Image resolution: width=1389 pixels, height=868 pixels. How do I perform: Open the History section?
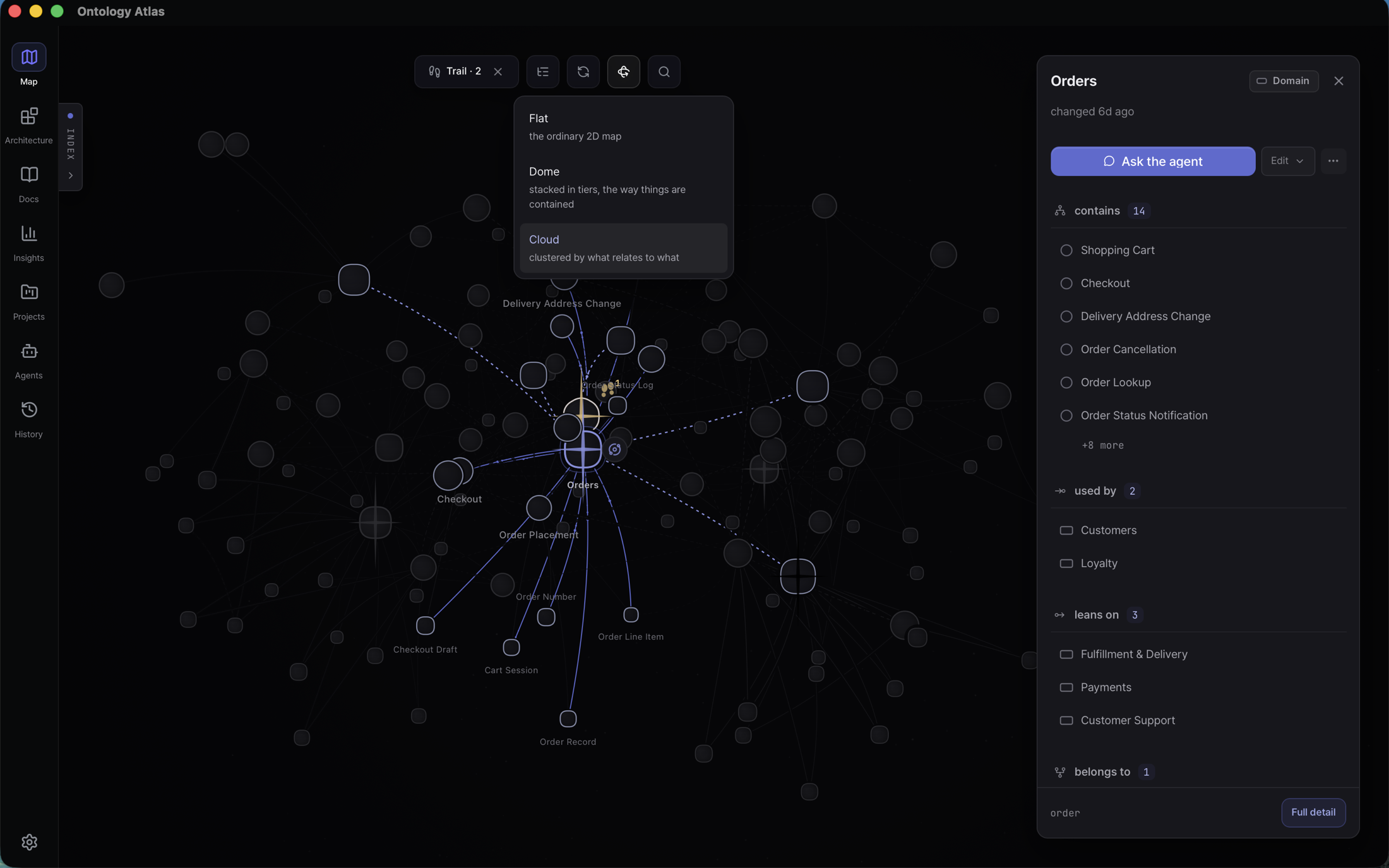pyautogui.click(x=29, y=419)
